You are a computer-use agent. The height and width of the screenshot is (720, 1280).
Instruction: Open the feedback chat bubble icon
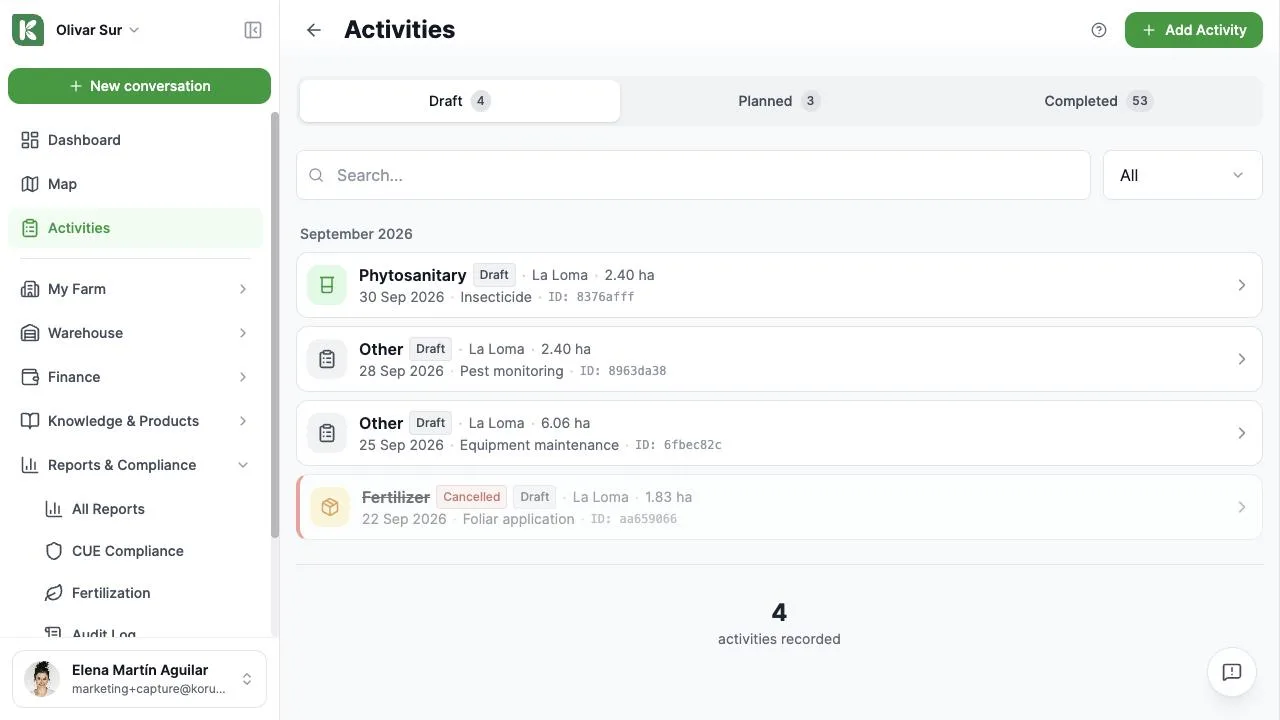pyautogui.click(x=1232, y=672)
